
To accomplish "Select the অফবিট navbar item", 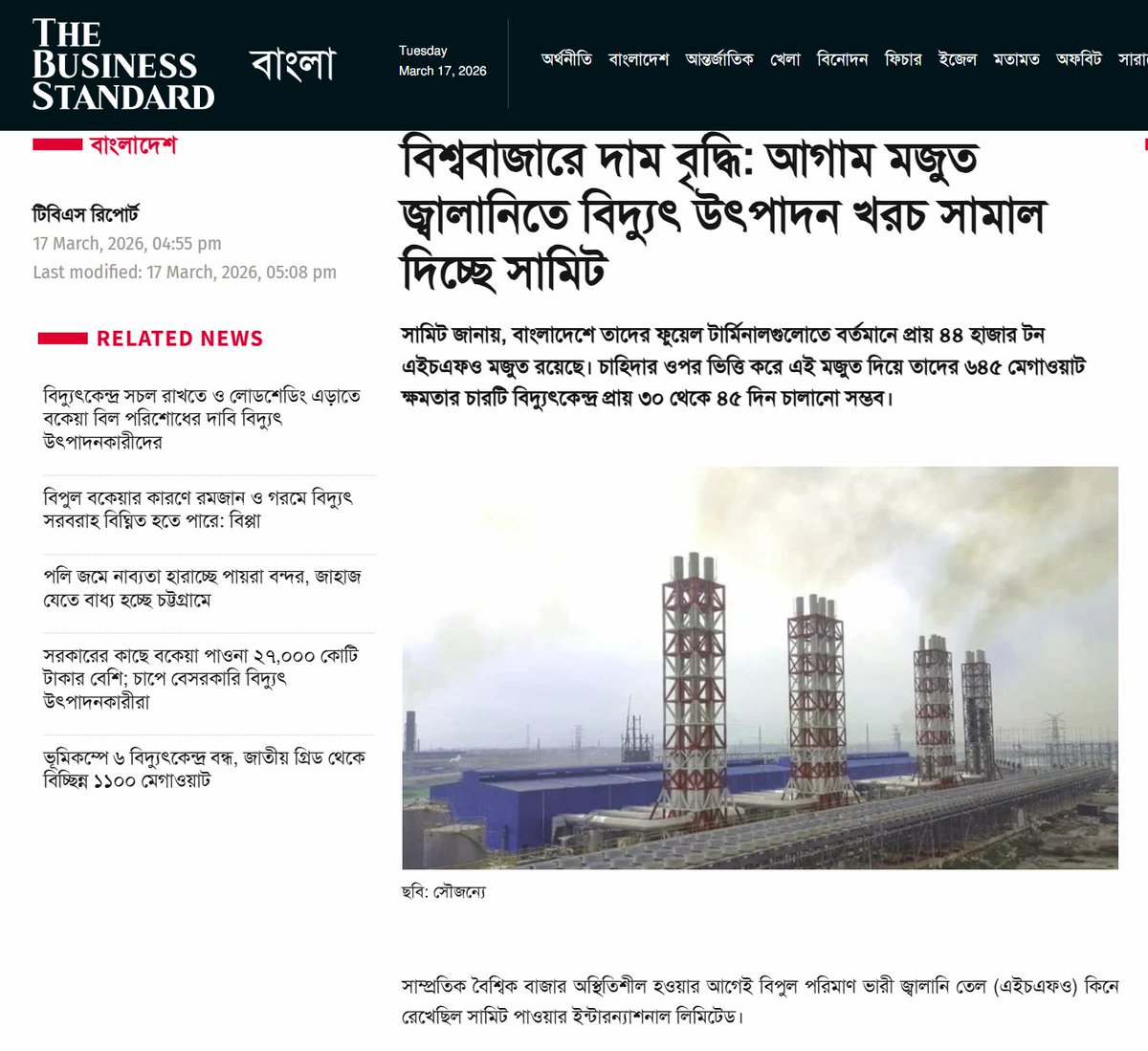I will tap(1078, 59).
